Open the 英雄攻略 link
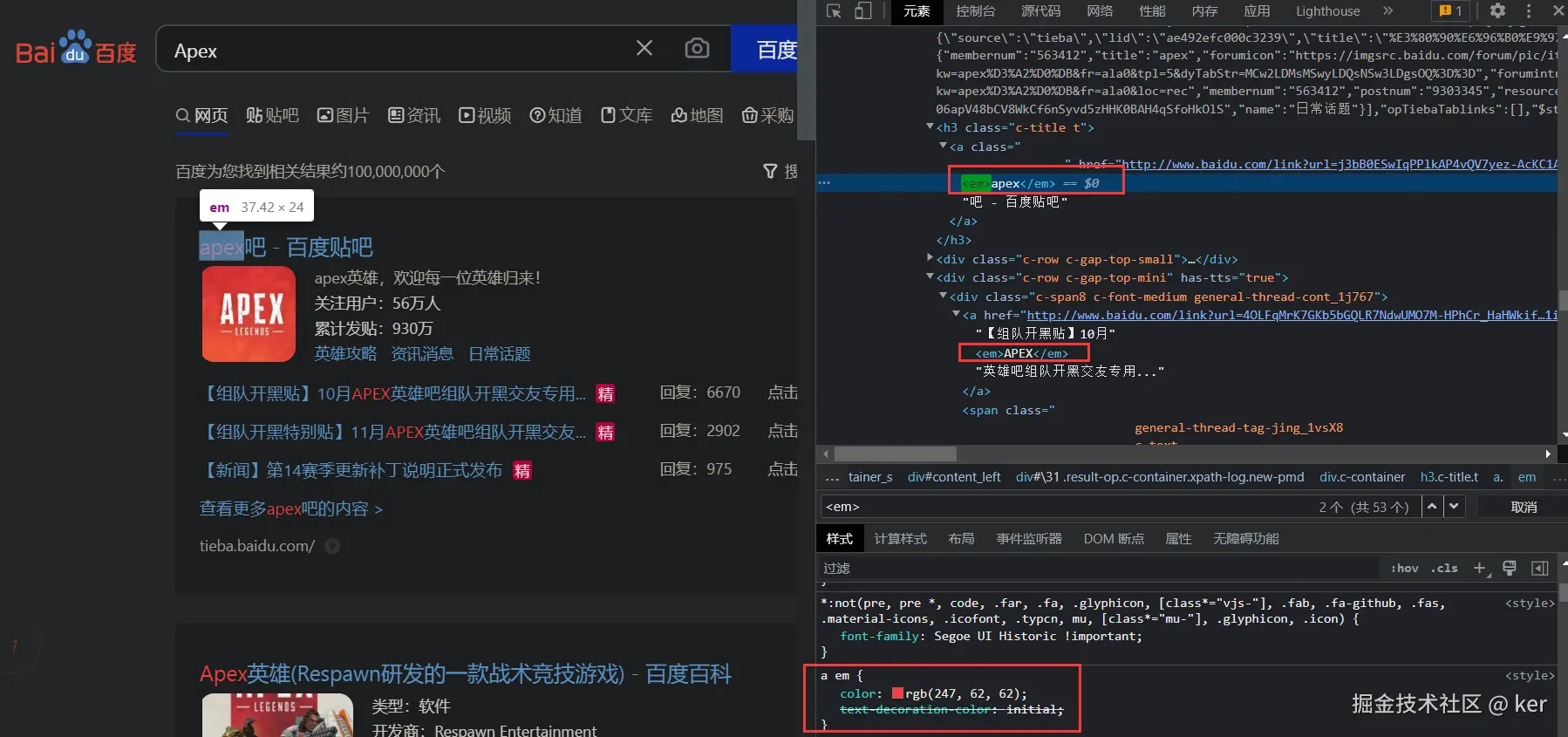Viewport: 1568px width, 737px height. point(345,353)
